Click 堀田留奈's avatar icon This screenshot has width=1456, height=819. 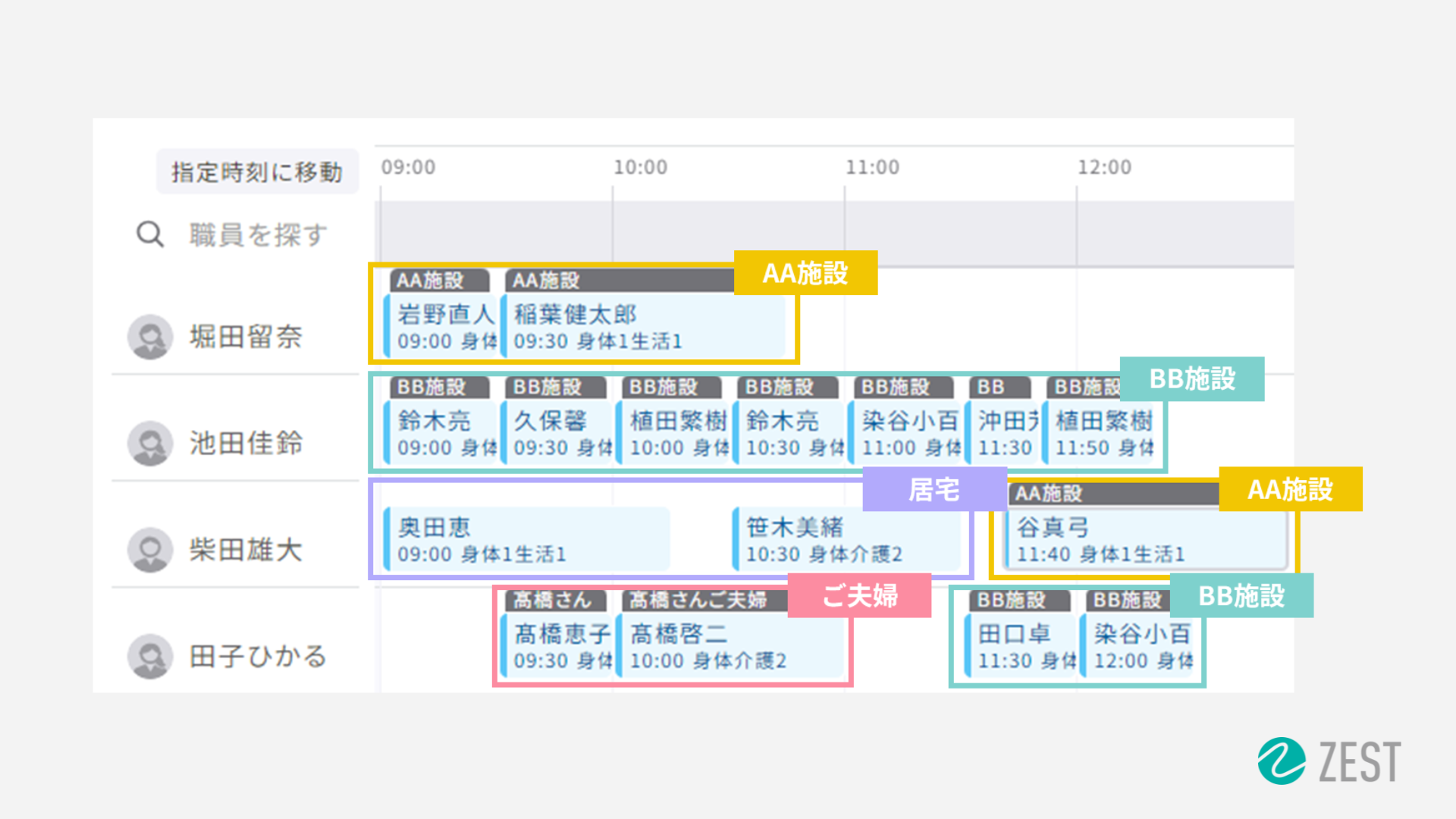click(150, 337)
